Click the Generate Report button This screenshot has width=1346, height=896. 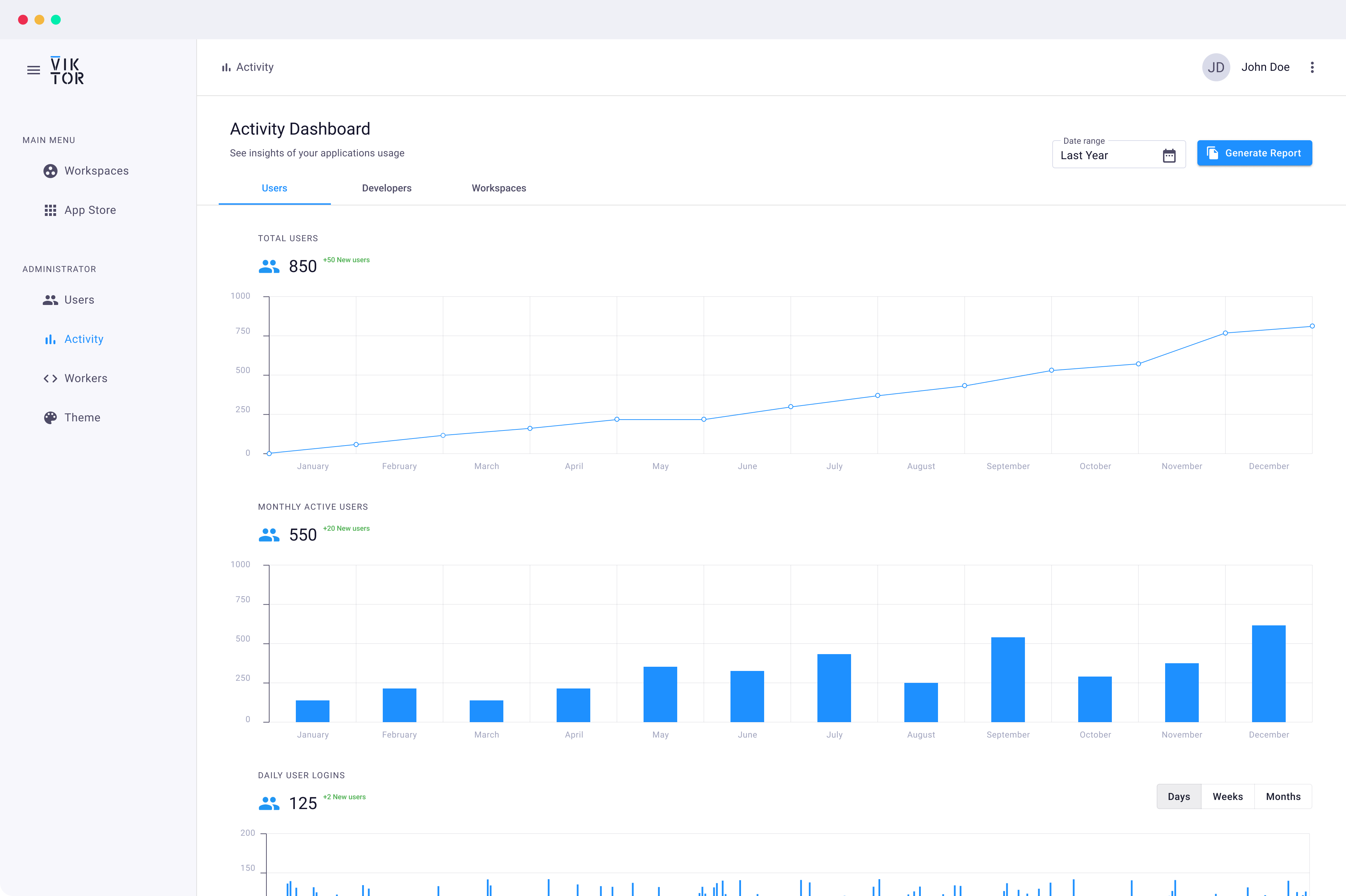pyautogui.click(x=1254, y=153)
